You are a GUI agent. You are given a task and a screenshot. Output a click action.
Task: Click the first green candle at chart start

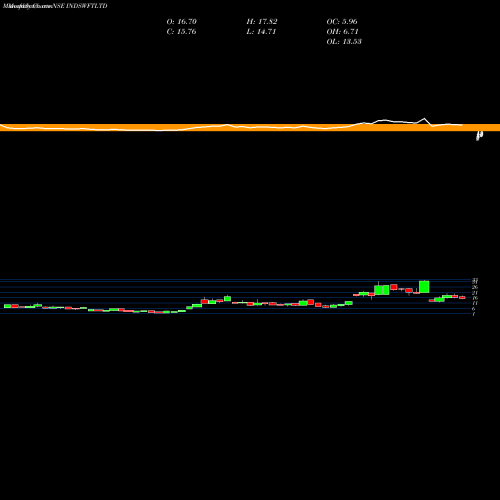click(7, 306)
